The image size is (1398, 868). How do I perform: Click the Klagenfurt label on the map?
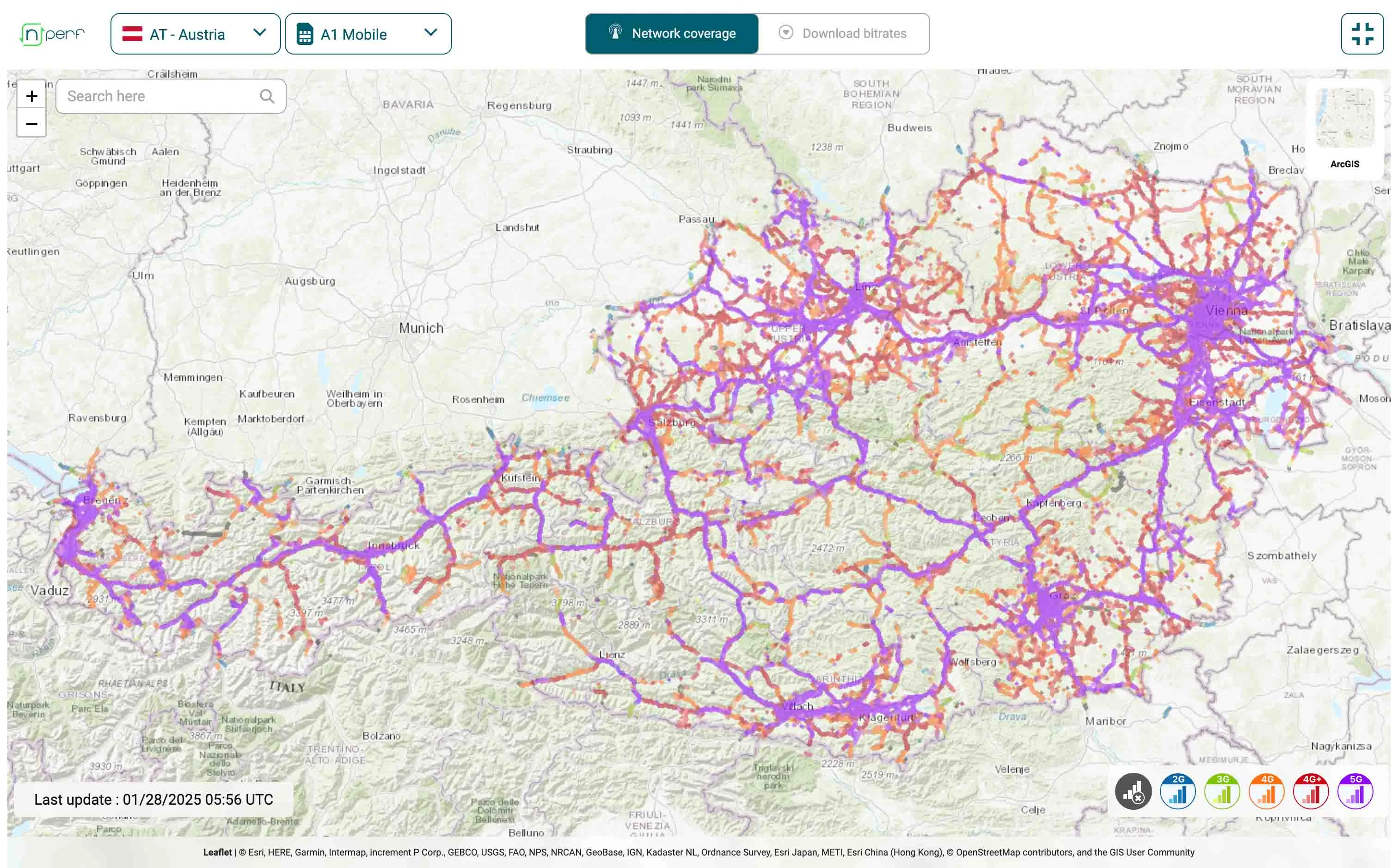click(x=886, y=718)
